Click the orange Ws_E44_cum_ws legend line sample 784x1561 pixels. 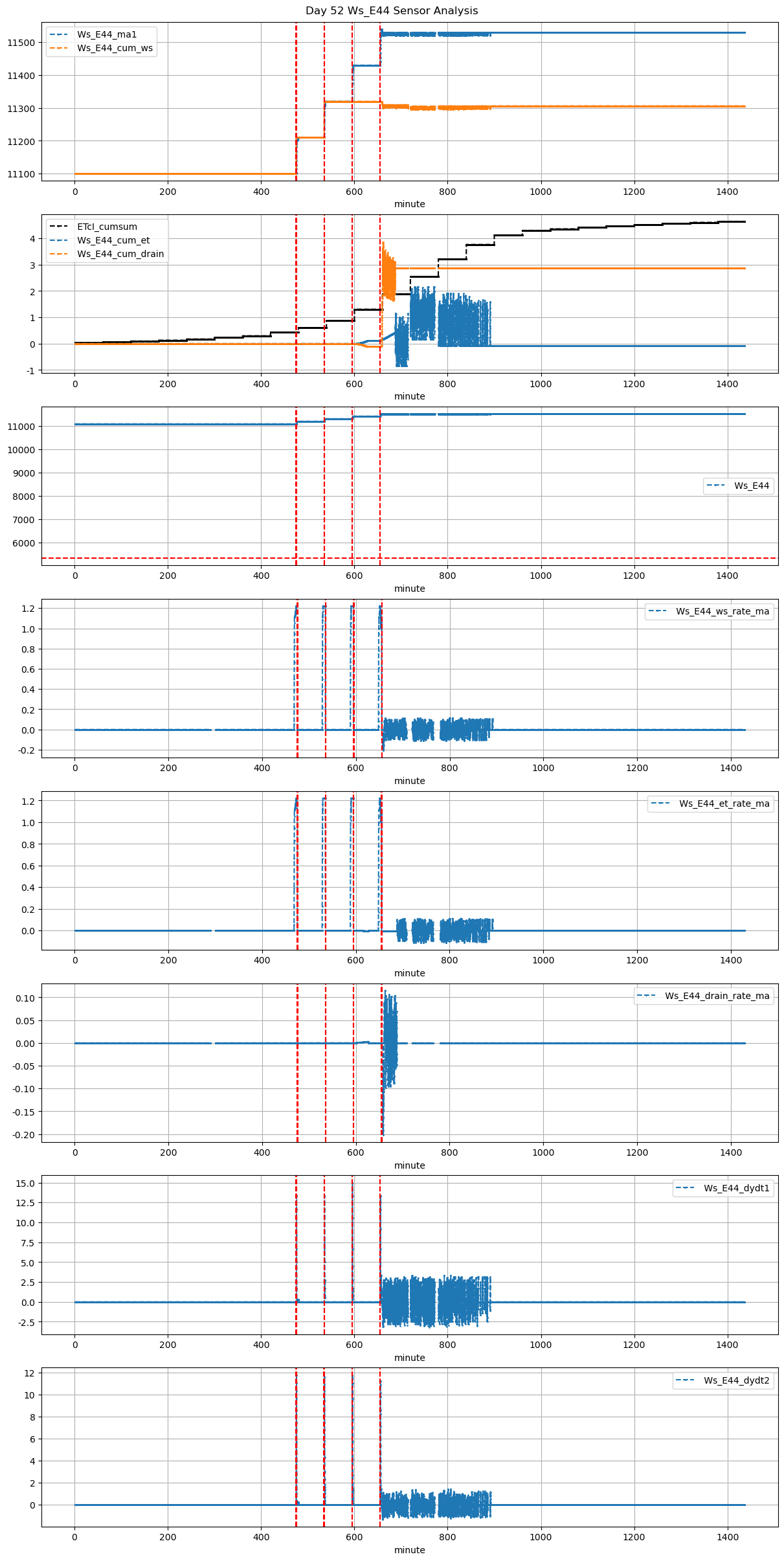point(59,48)
